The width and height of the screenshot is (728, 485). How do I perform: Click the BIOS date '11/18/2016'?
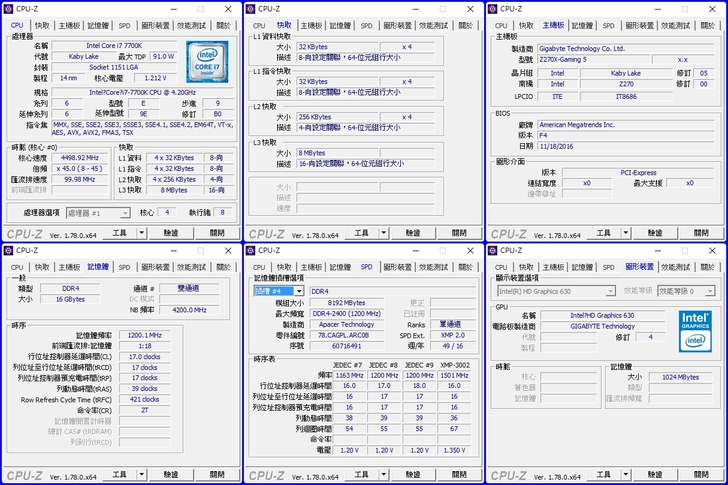click(x=625, y=146)
